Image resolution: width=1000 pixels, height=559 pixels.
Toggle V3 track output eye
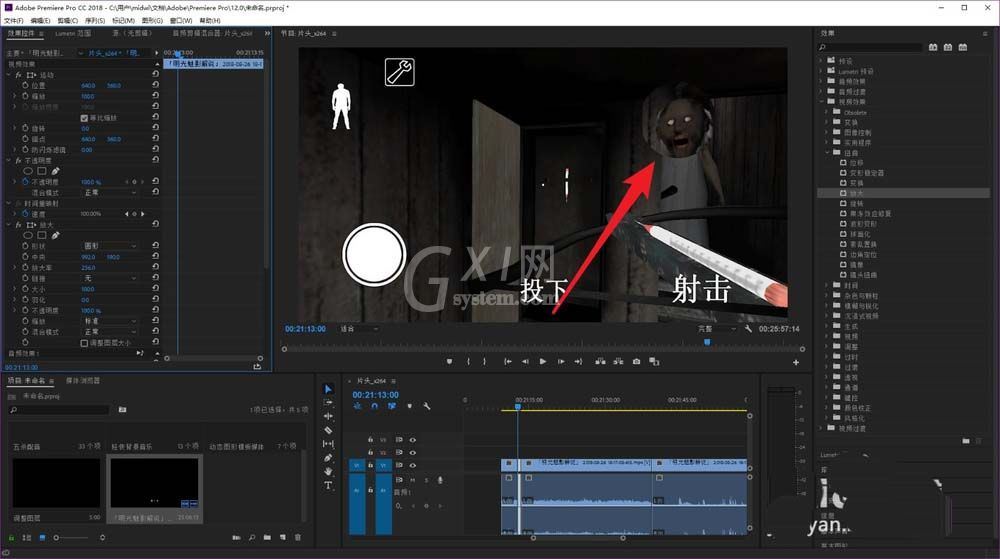coord(413,440)
